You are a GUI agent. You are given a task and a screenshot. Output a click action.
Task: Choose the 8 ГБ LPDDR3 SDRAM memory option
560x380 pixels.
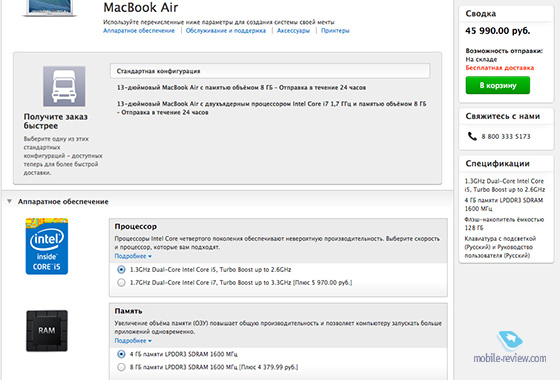[121, 367]
